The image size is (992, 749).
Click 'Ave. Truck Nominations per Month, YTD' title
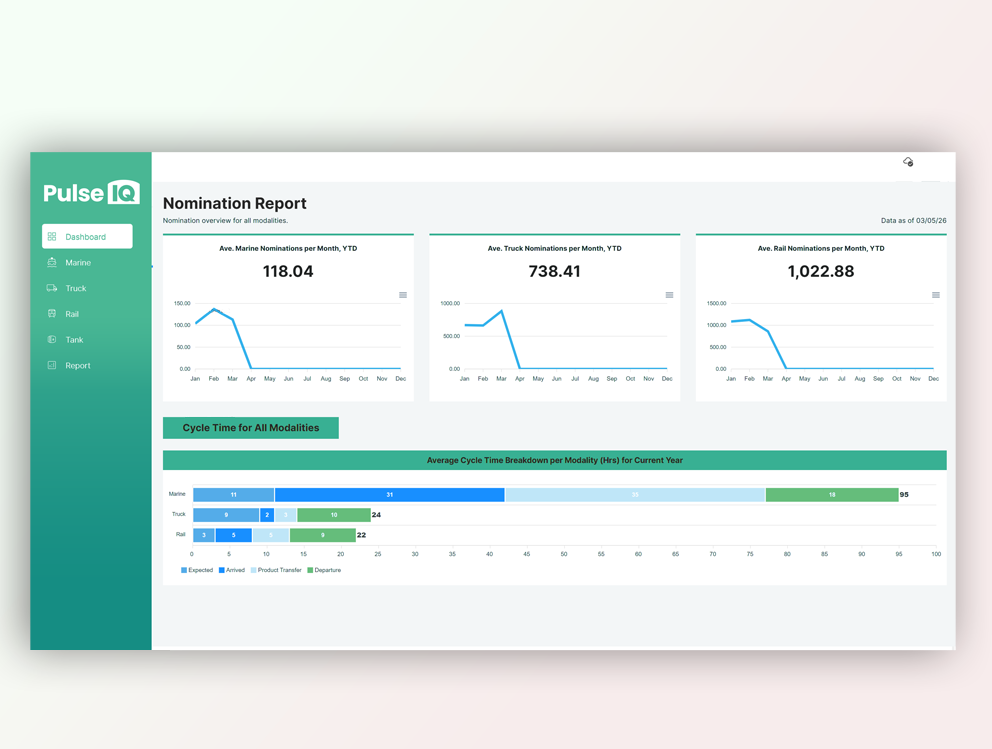(554, 249)
